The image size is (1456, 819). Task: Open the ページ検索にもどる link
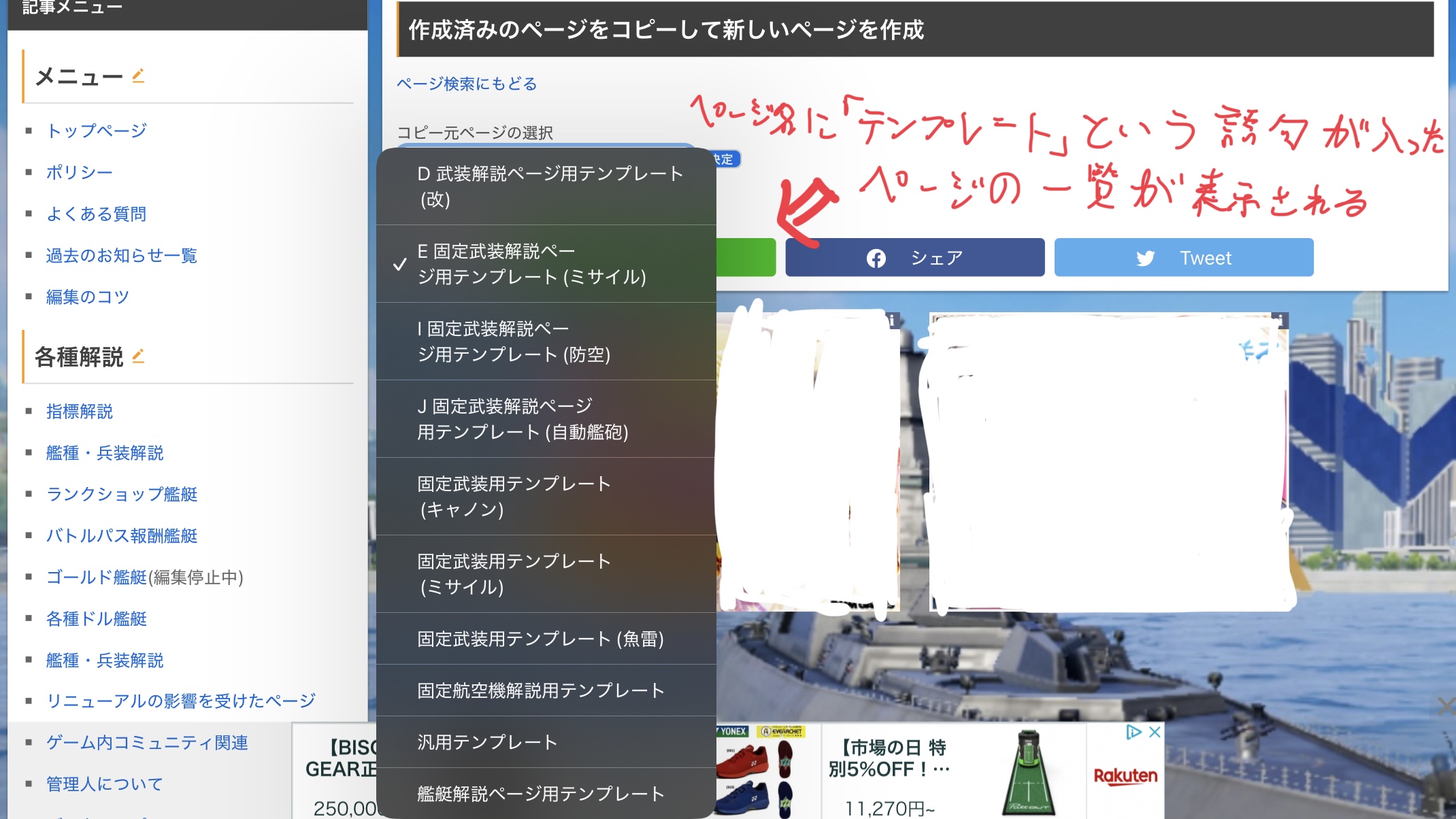[467, 84]
